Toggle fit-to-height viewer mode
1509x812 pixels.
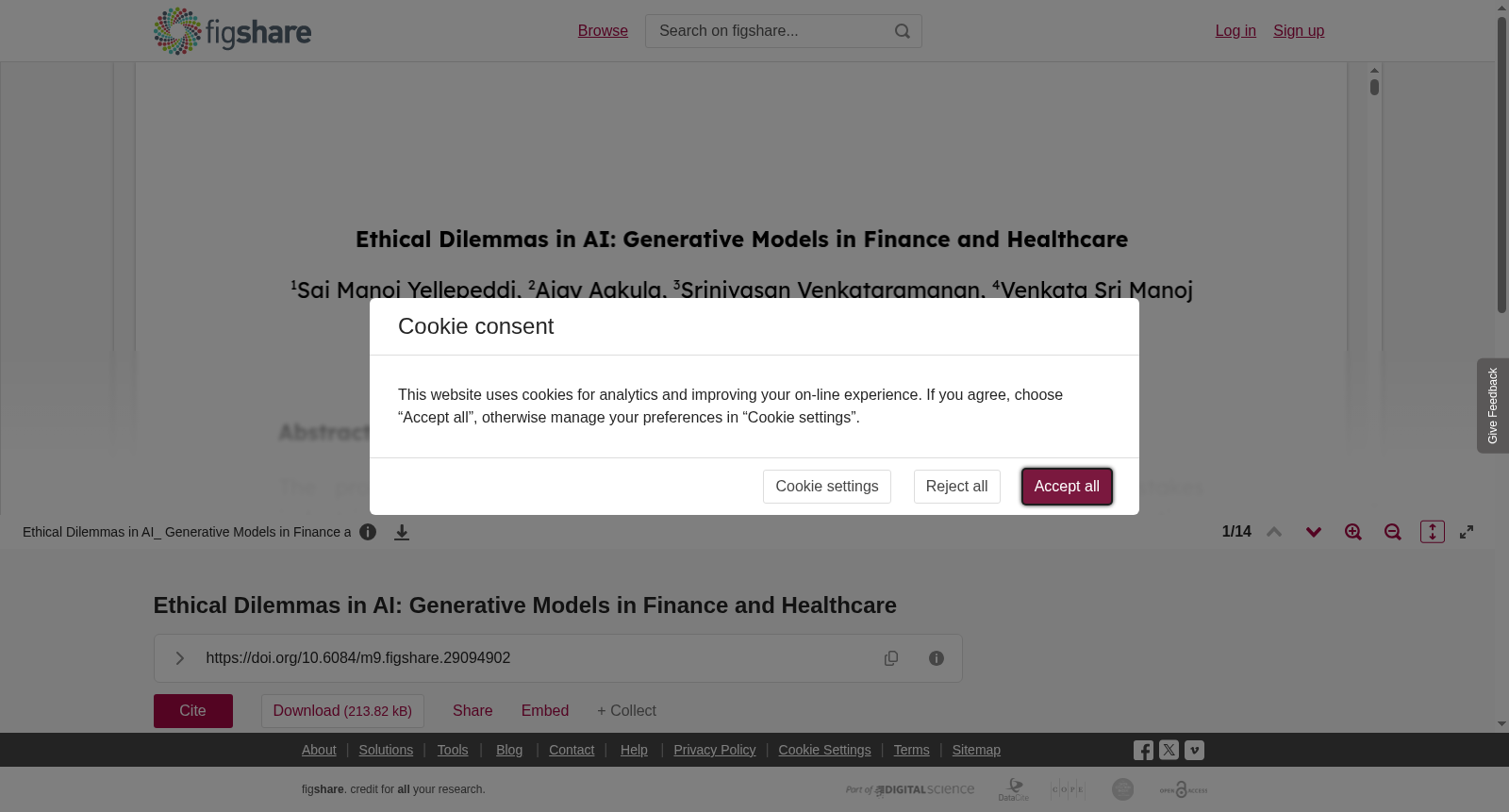tap(1433, 532)
